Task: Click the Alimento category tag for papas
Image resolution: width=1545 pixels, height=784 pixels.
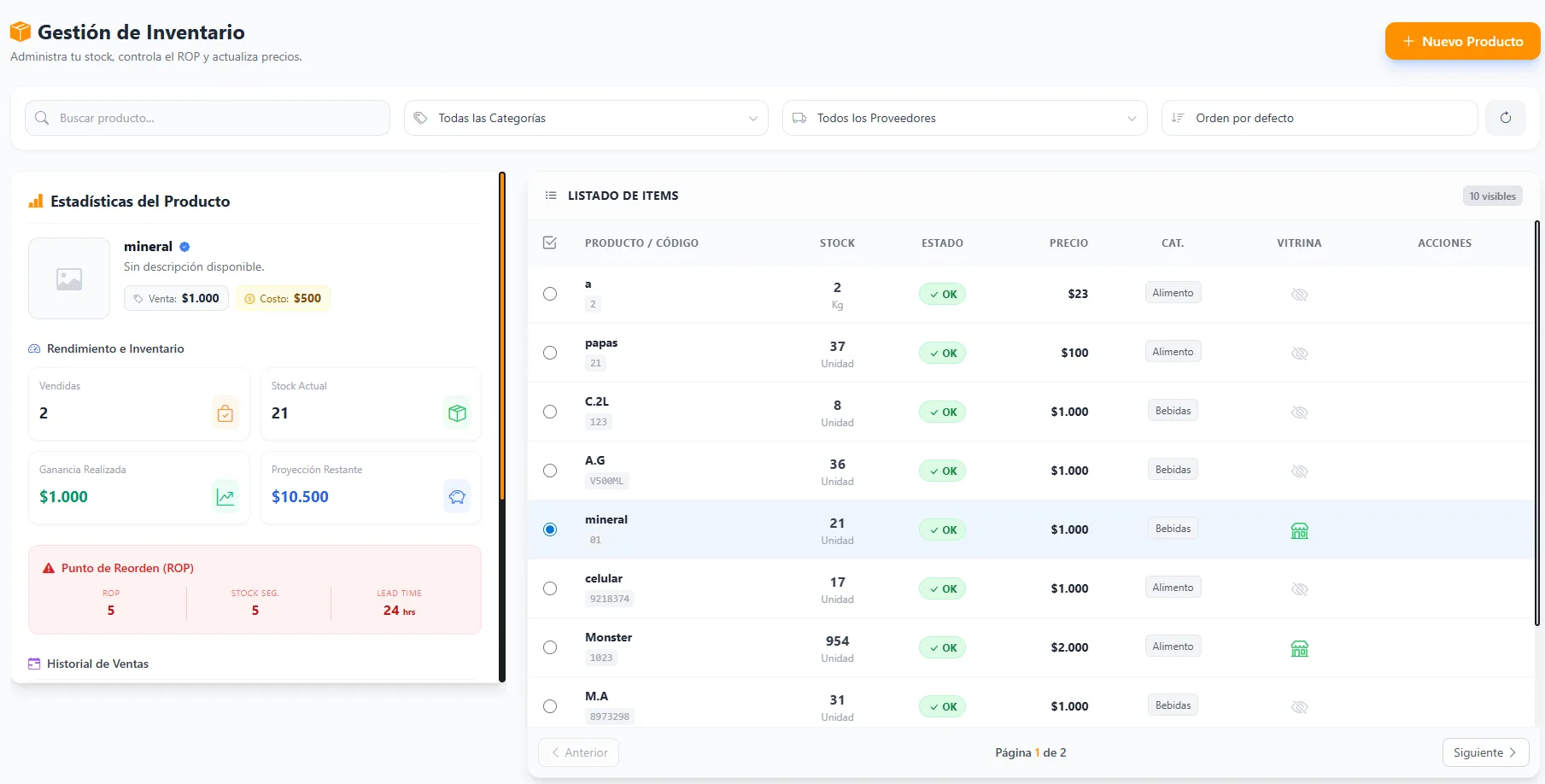Action: pos(1173,352)
